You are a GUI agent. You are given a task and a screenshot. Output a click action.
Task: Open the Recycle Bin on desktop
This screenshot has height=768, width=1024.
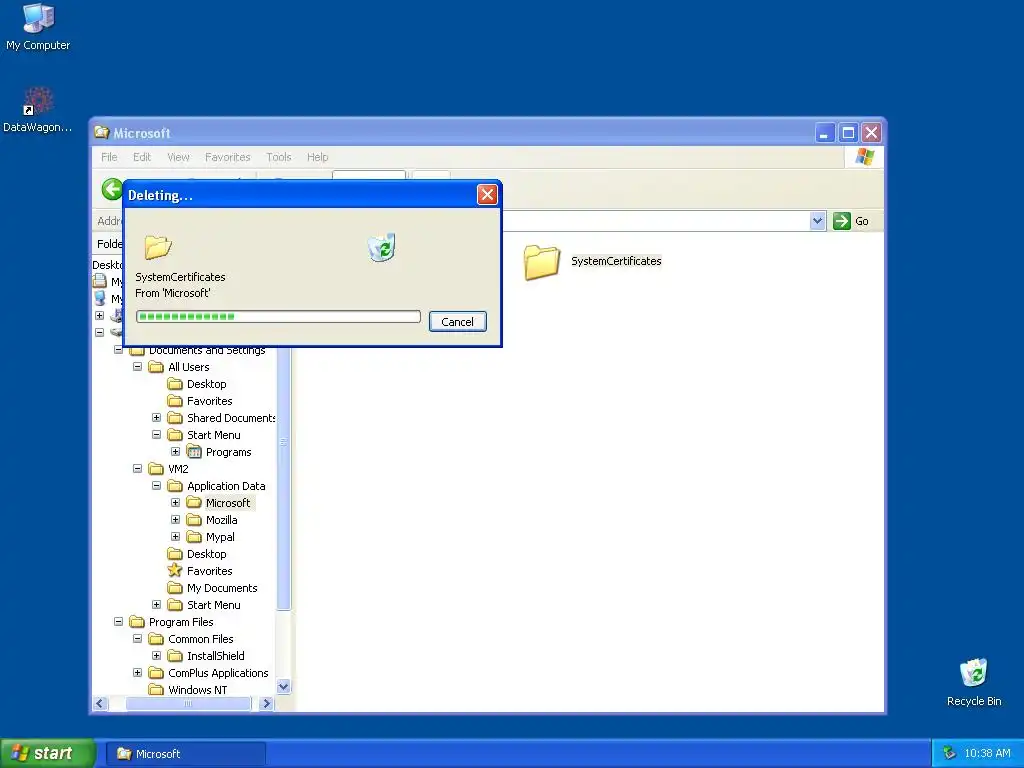point(974,682)
